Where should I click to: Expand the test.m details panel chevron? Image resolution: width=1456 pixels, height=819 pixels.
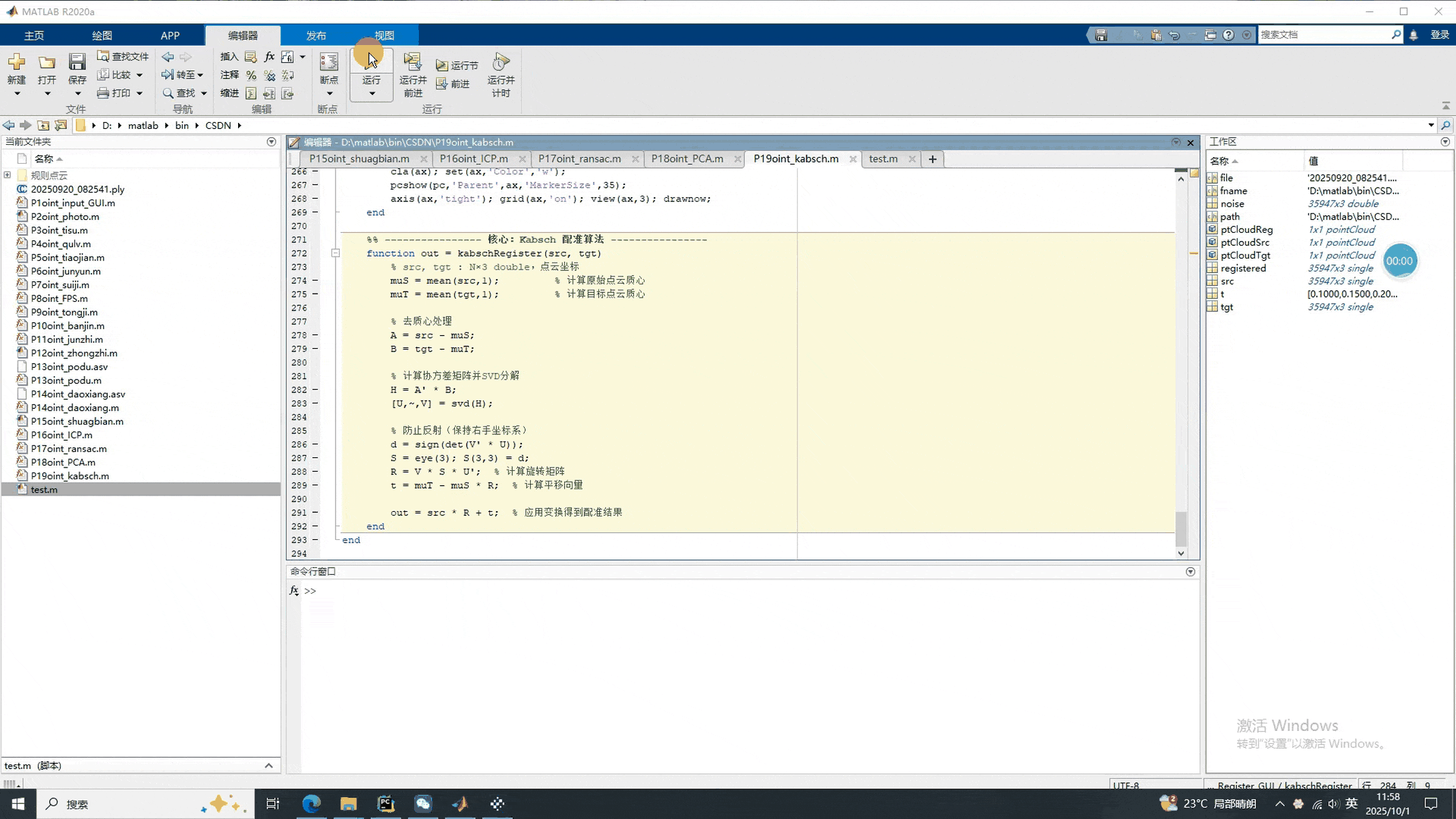pyautogui.click(x=269, y=766)
